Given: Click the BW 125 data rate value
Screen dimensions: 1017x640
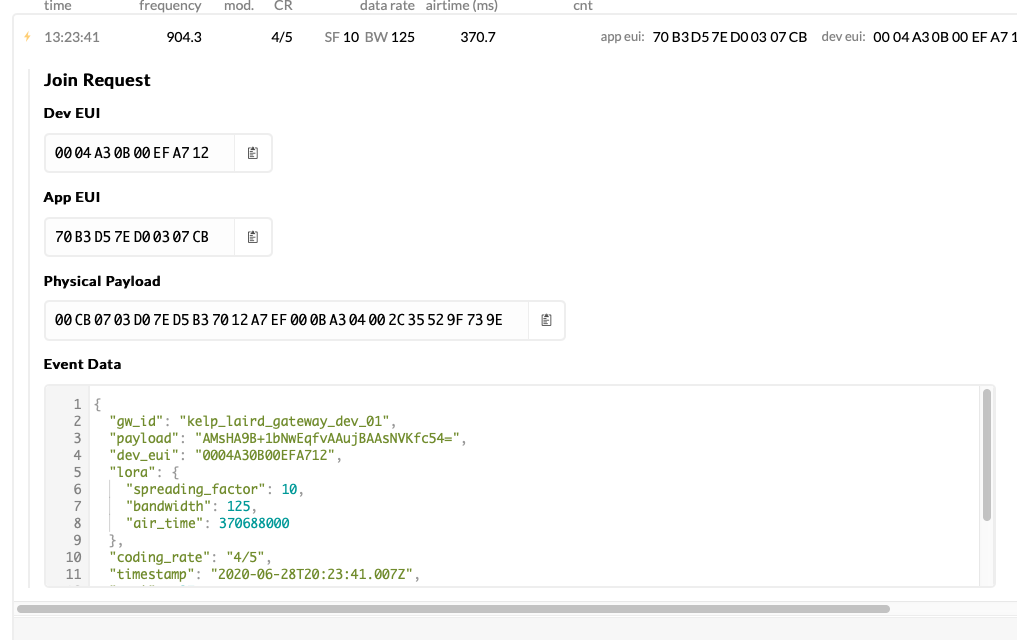Looking at the screenshot, I should tap(390, 37).
